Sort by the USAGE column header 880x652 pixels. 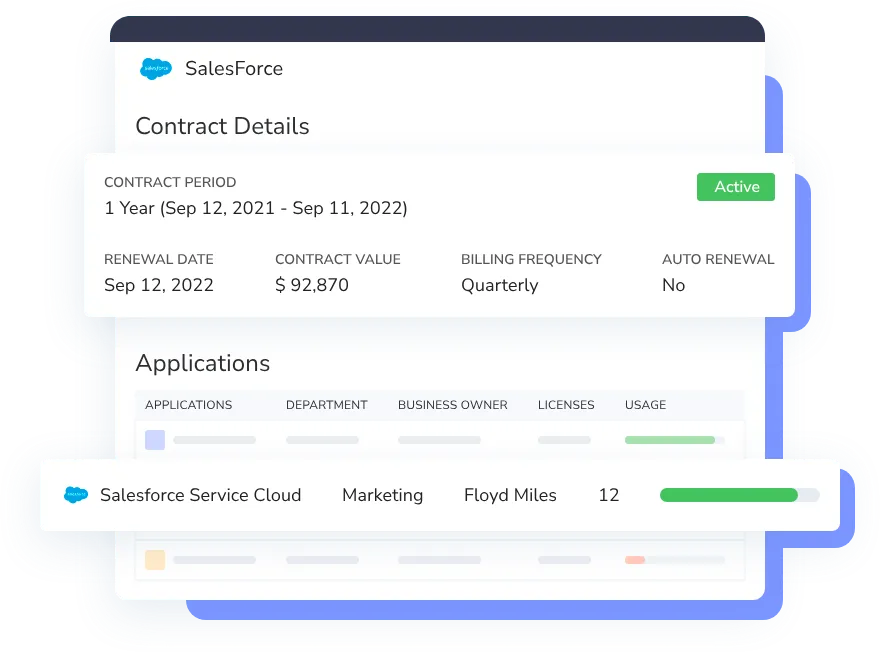(645, 405)
